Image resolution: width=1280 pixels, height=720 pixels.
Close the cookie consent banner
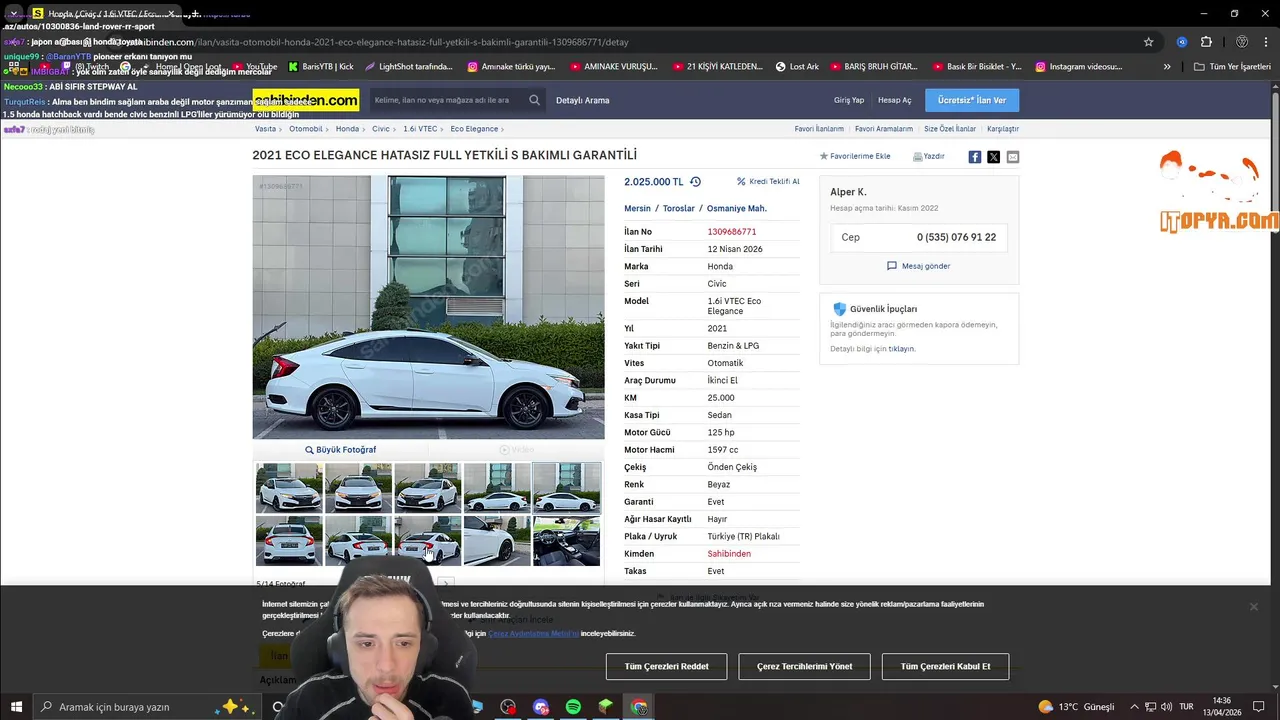[x=1253, y=607]
